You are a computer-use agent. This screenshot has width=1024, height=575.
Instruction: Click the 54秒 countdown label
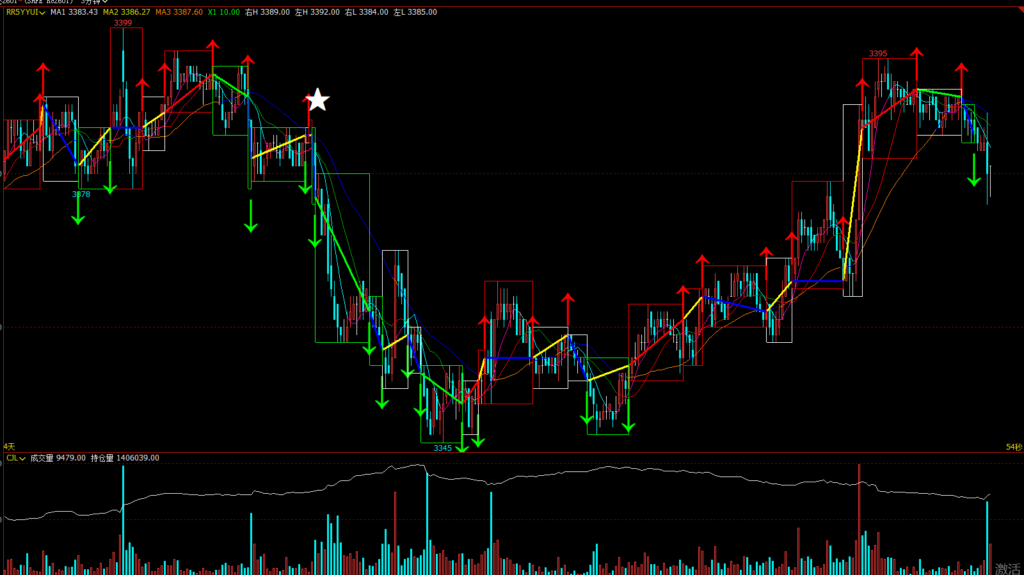pos(1012,446)
